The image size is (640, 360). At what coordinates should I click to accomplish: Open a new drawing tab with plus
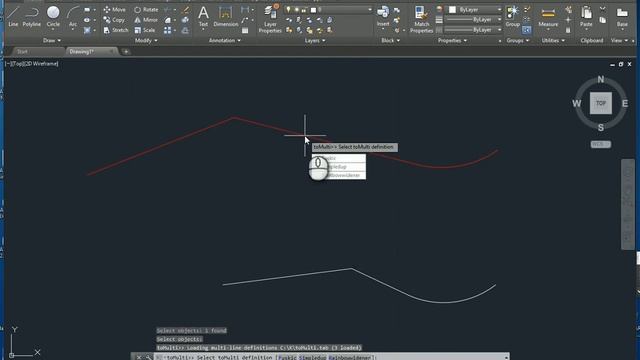[x=126, y=52]
